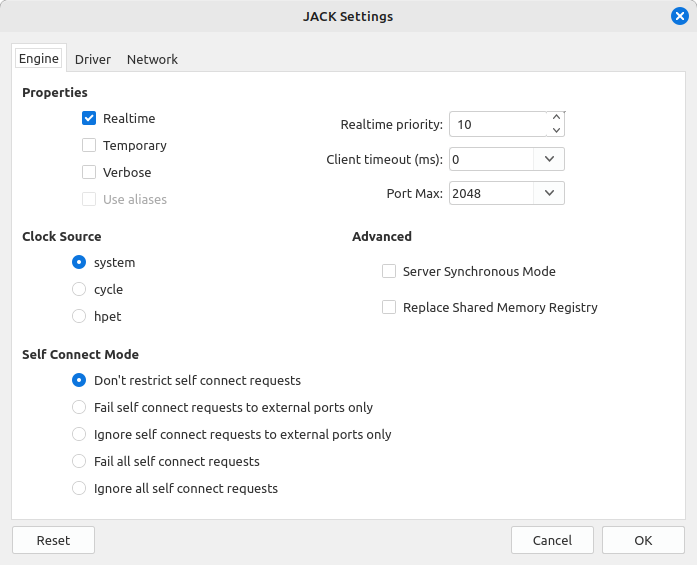Select Ignore all self connect requests

79,488
